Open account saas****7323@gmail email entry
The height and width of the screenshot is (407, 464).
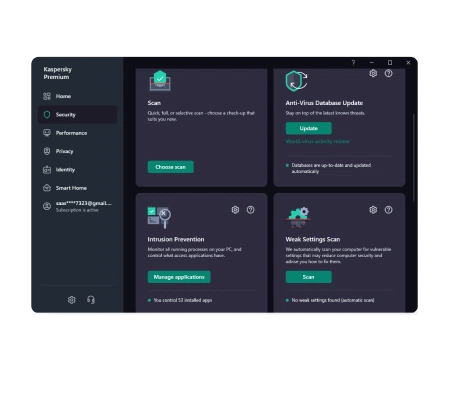click(x=84, y=203)
